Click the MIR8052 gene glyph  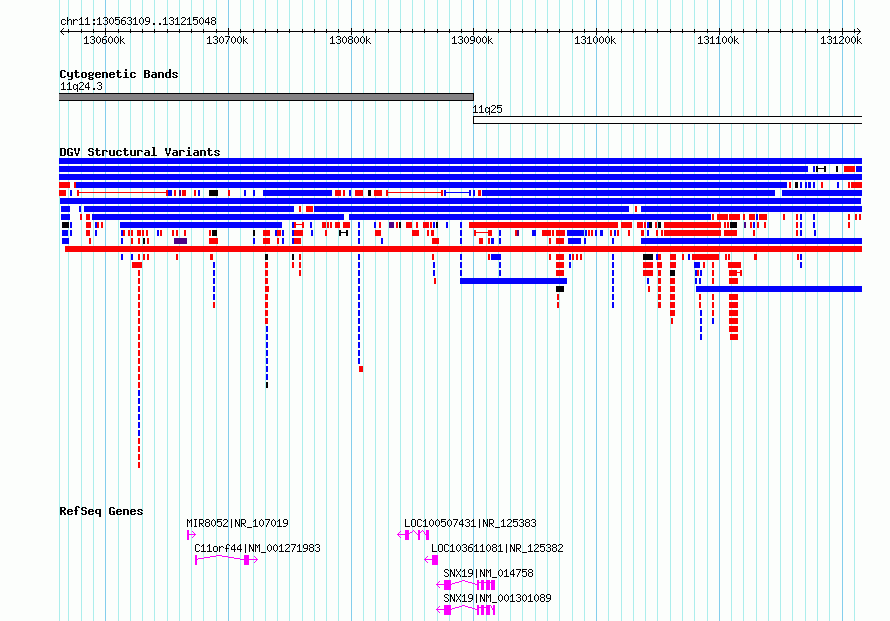click(x=191, y=535)
